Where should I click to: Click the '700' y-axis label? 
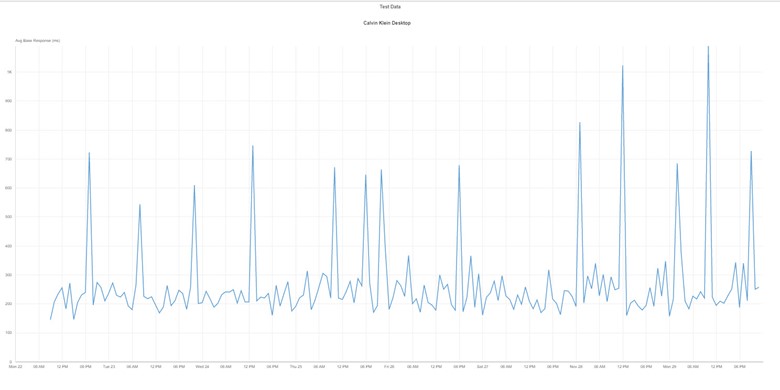[x=9, y=159]
